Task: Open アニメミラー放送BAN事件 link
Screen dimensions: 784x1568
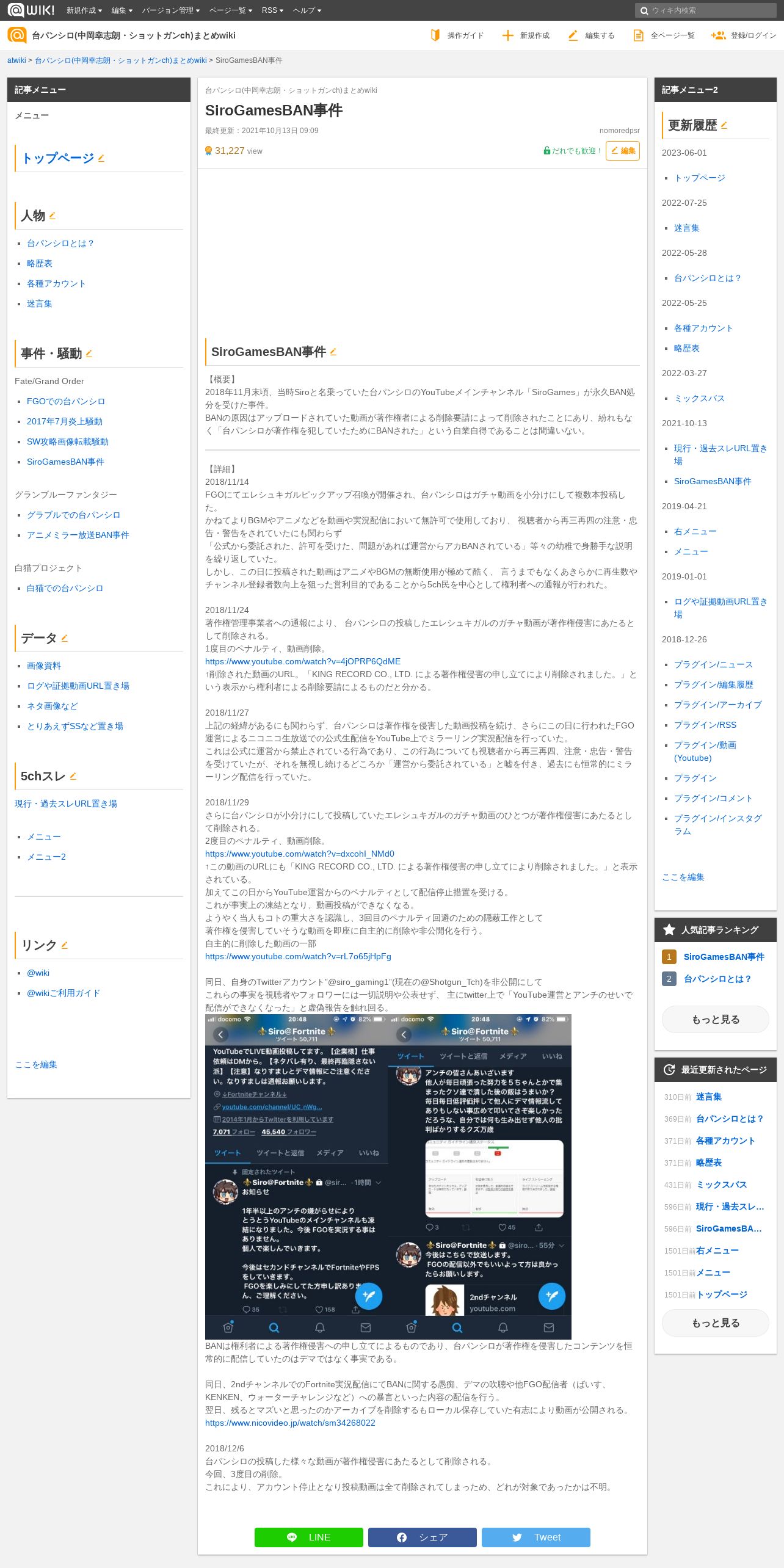Action: point(78,535)
